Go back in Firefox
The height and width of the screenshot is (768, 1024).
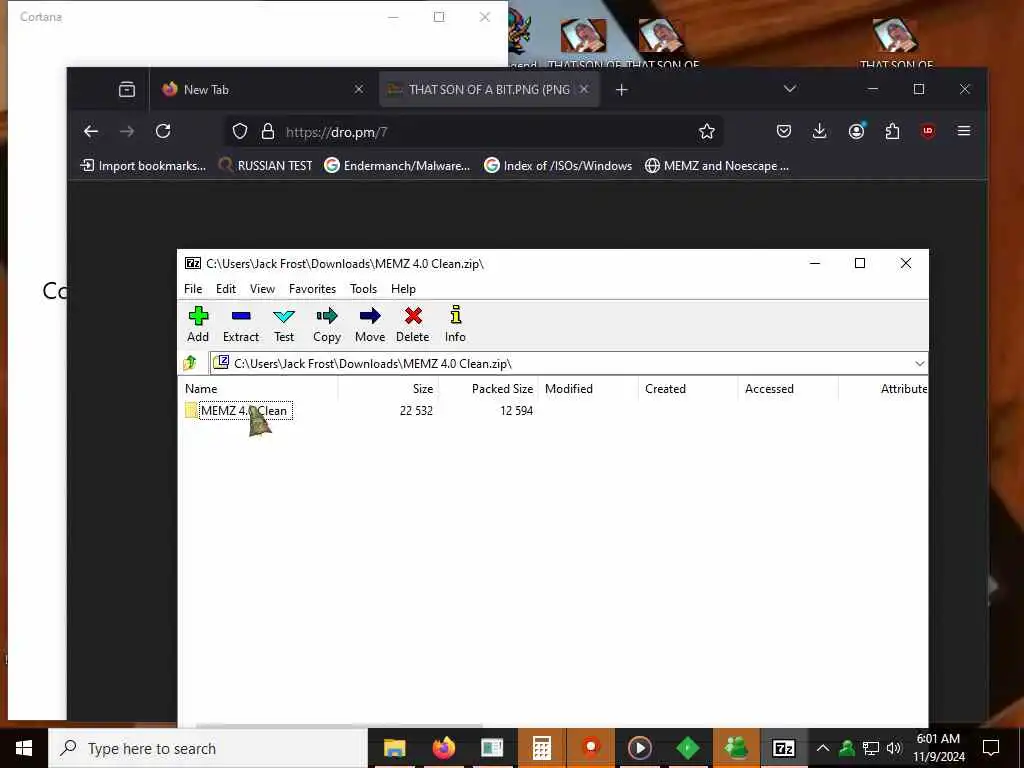(x=91, y=131)
